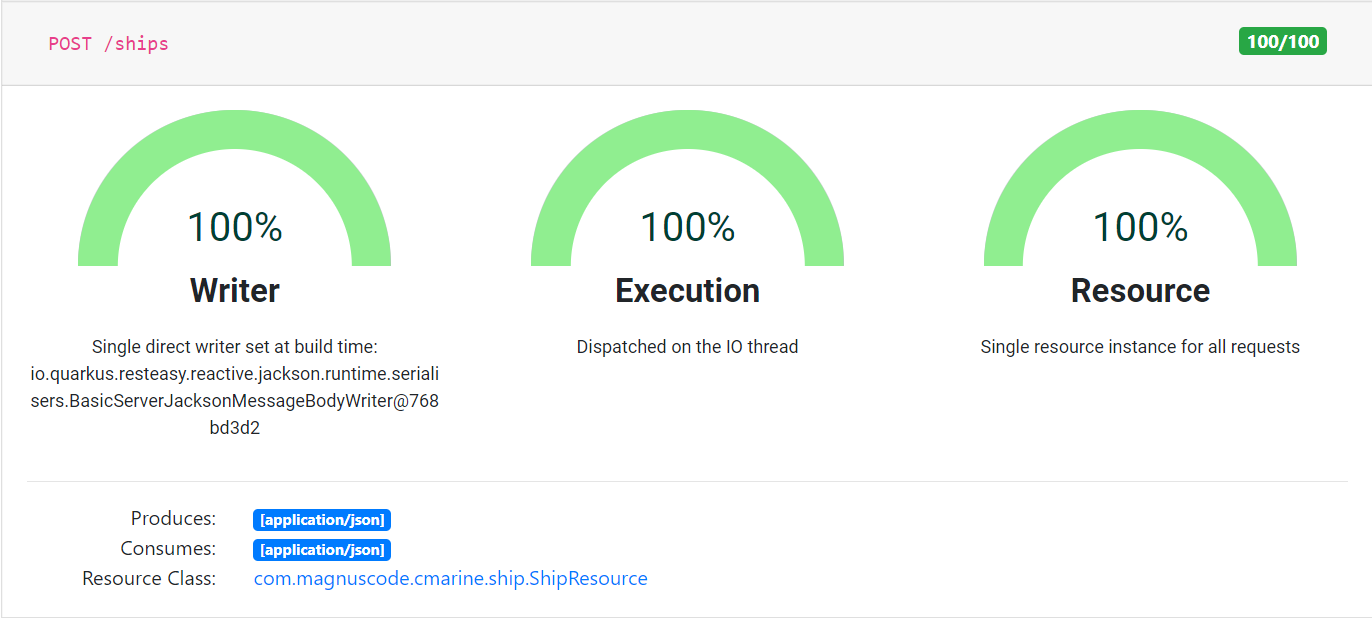The image size is (1372, 618).
Task: Click the "Consumes:" label
Action: (x=168, y=549)
